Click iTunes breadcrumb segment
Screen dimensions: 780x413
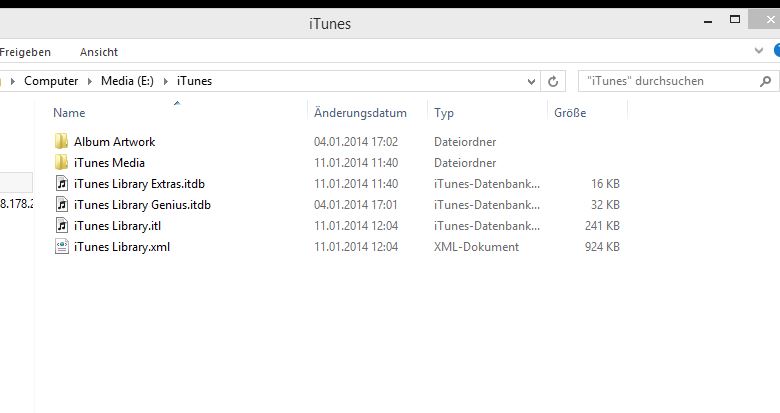point(195,81)
